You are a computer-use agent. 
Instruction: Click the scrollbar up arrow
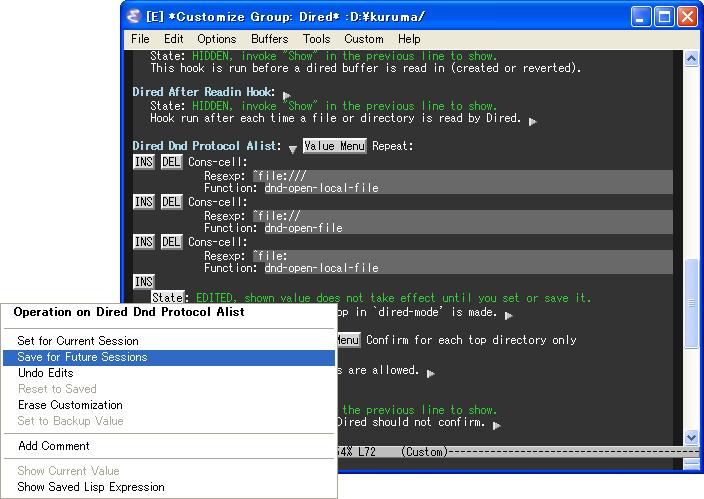(690, 56)
